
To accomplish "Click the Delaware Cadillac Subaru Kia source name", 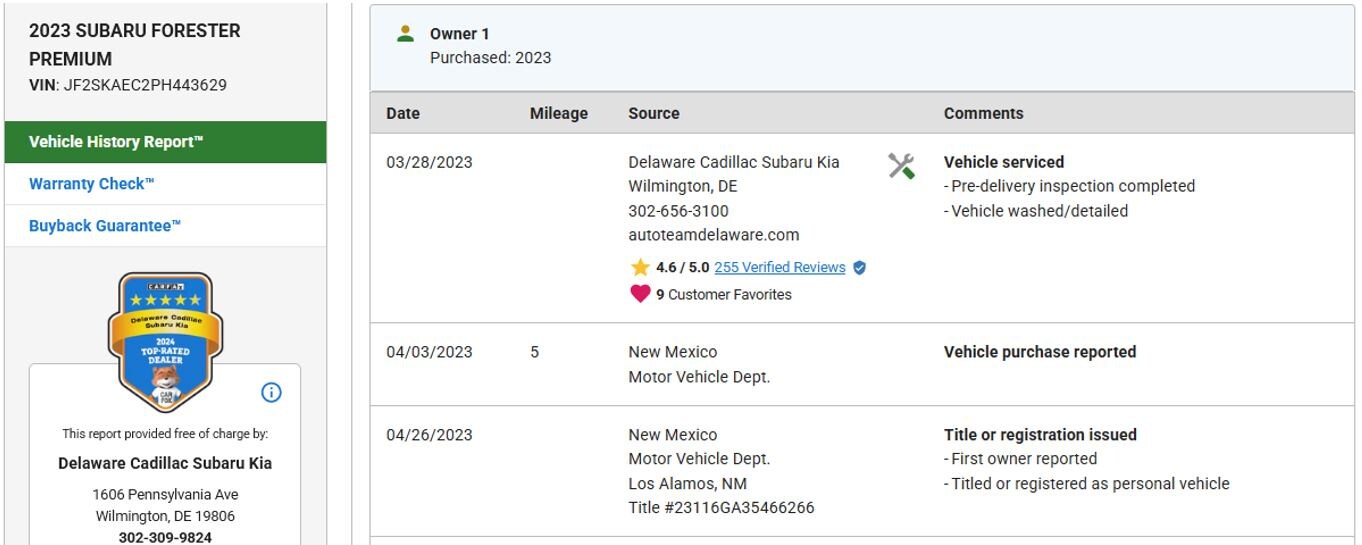I will click(733, 162).
